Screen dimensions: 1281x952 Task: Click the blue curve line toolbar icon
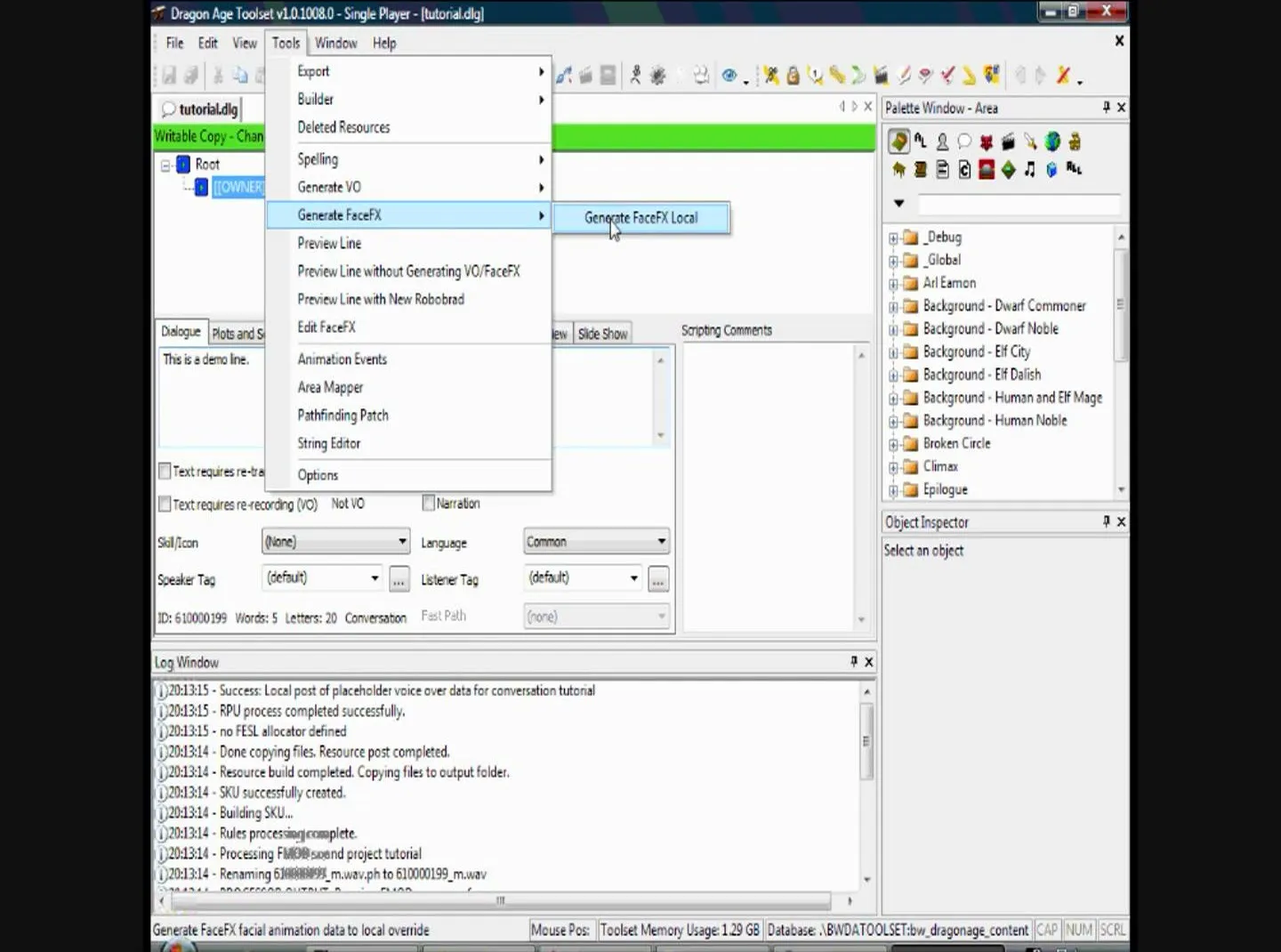[x=564, y=76]
